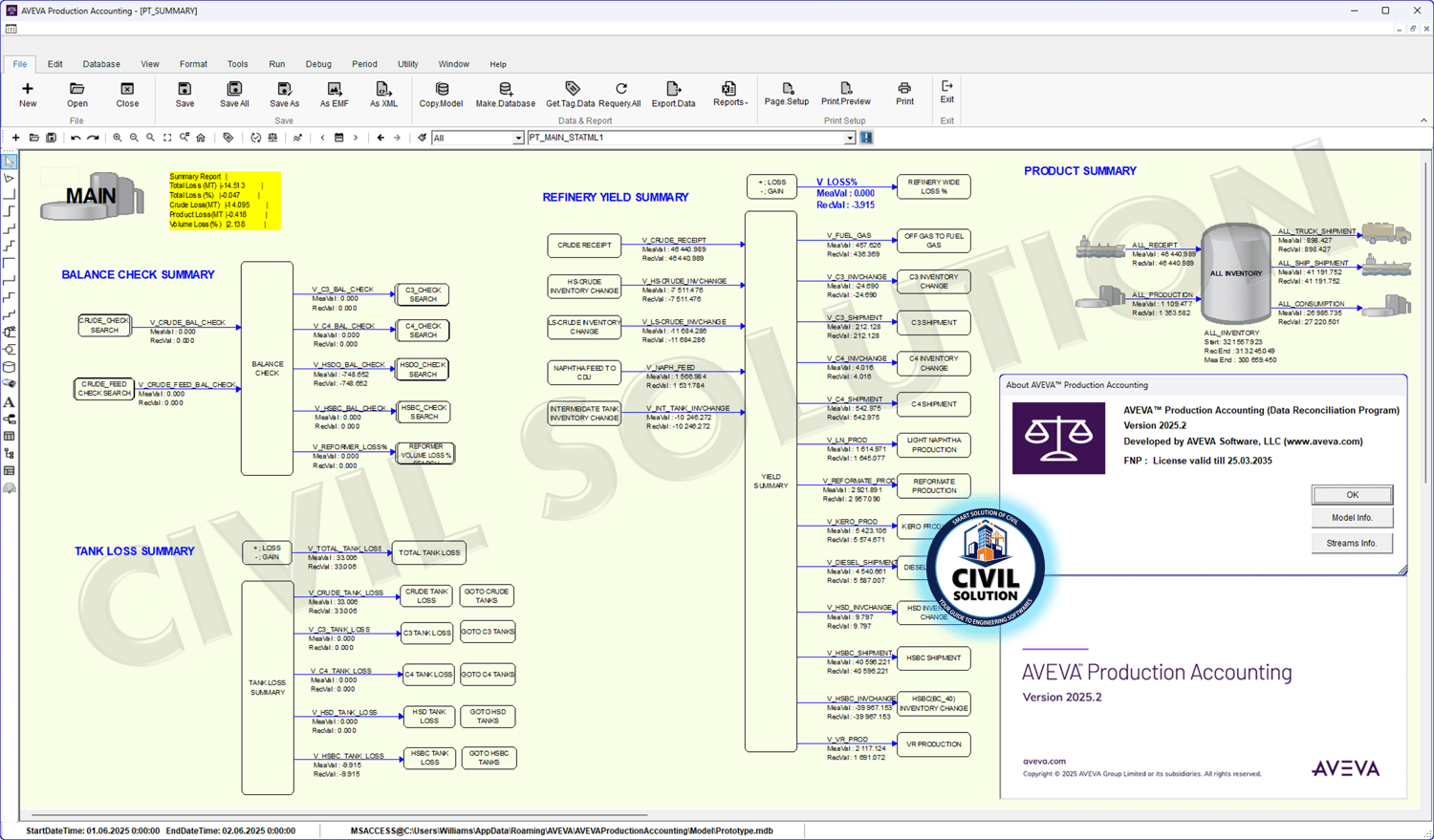The height and width of the screenshot is (840, 1434).
Task: Click the StartDateTime entry in the status bar
Action: 93,831
